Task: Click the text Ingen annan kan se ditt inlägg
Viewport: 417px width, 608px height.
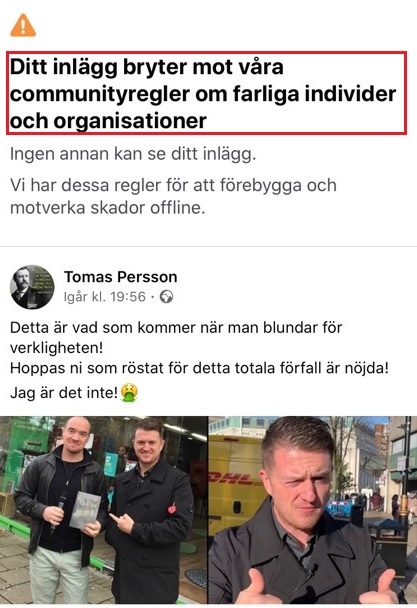Action: click(133, 154)
